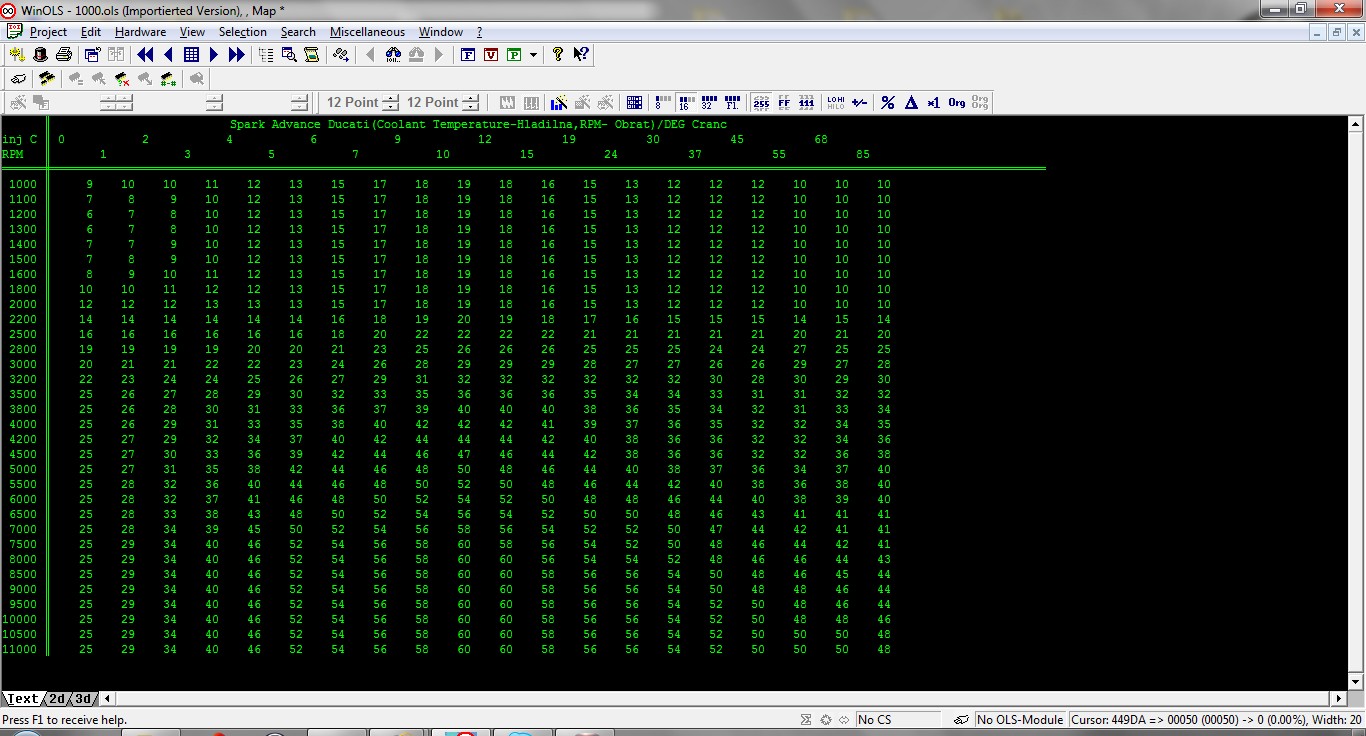Click the chip icon with green dashes
The width and height of the screenshot is (1366, 736).
(168, 78)
